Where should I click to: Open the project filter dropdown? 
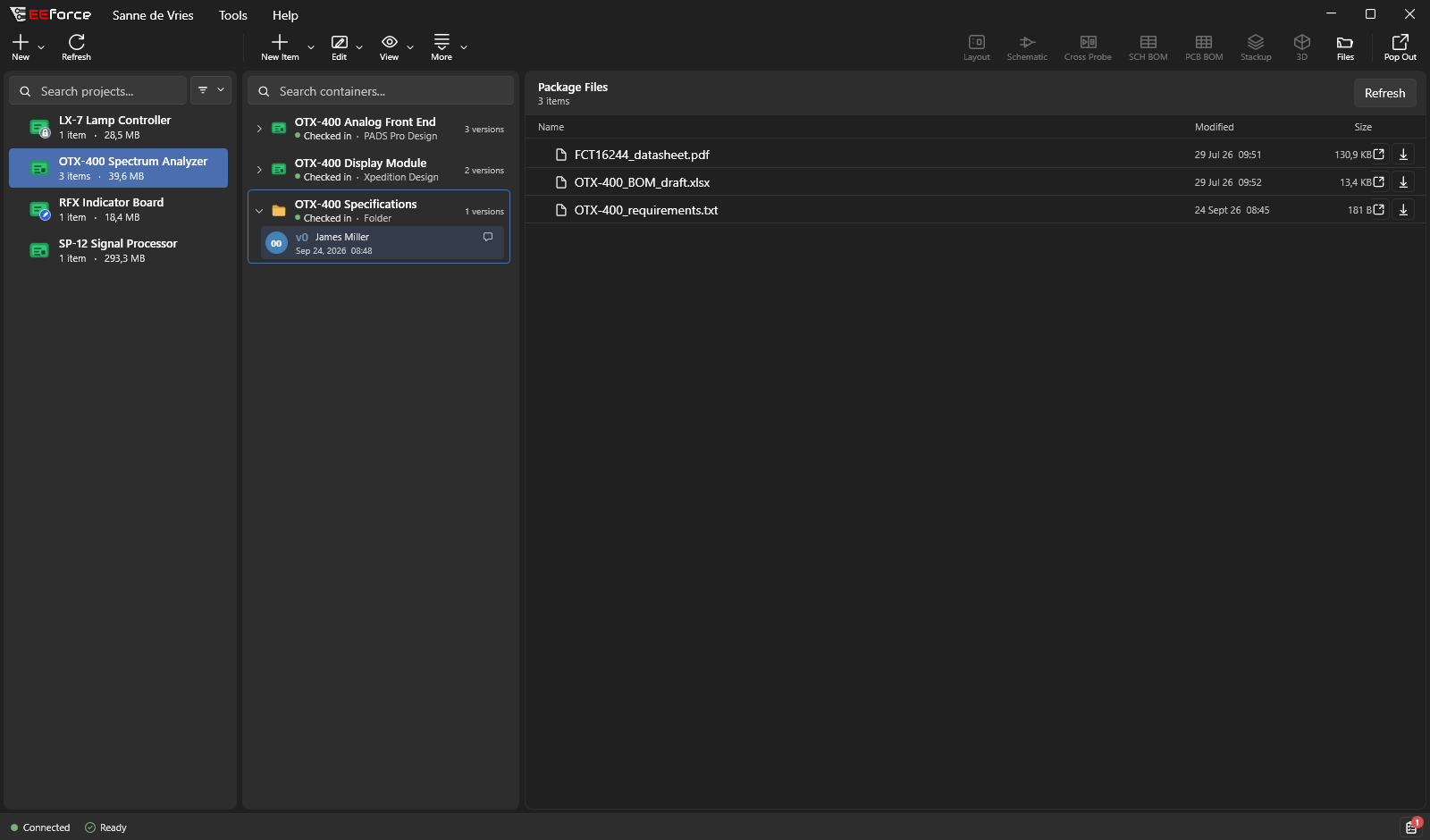(x=211, y=90)
